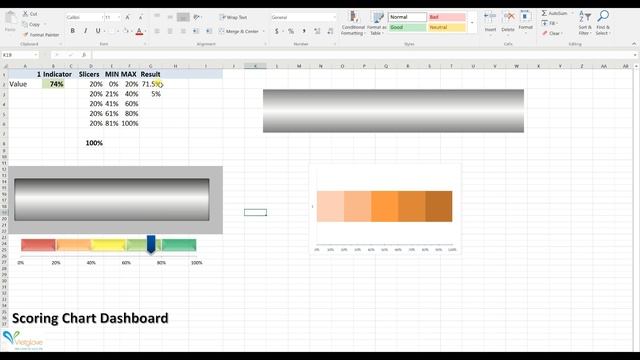
Task: Collapse the ribbon with the arrow
Action: tap(634, 44)
